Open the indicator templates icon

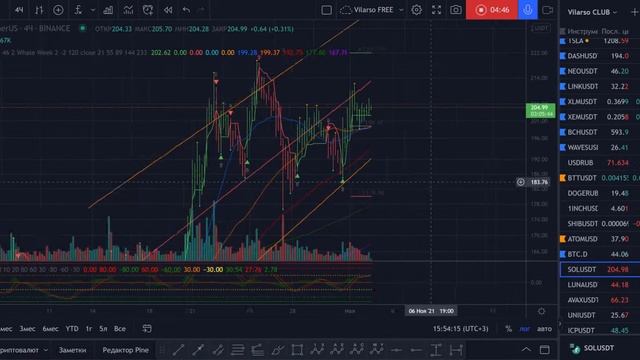[x=128, y=10]
